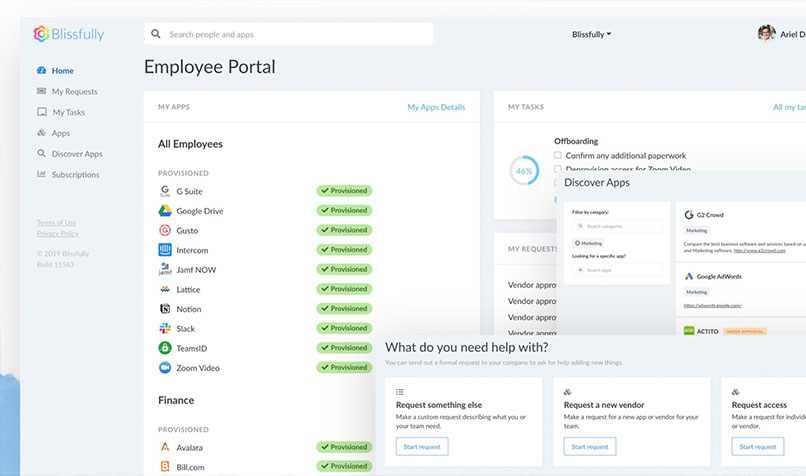Click the Search people and apps field
Image resolution: width=806 pixels, height=476 pixels.
pyautogui.click(x=288, y=34)
